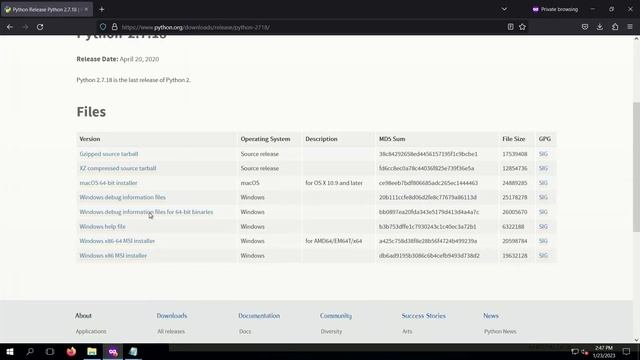Open the Firefox downloads panel icon
The image size is (640, 360).
coord(600,27)
